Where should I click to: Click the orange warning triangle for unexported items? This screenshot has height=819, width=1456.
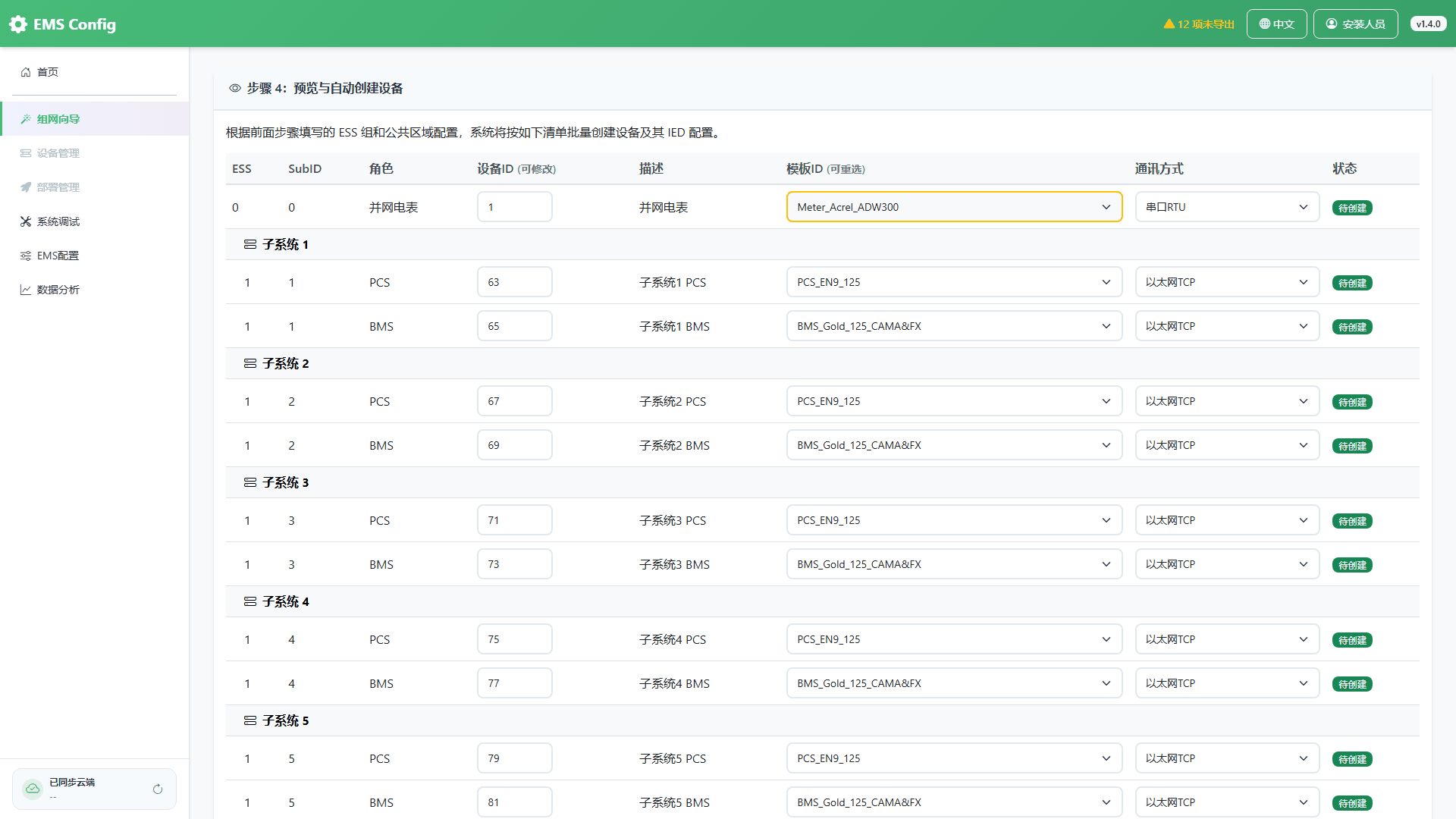pos(1169,24)
